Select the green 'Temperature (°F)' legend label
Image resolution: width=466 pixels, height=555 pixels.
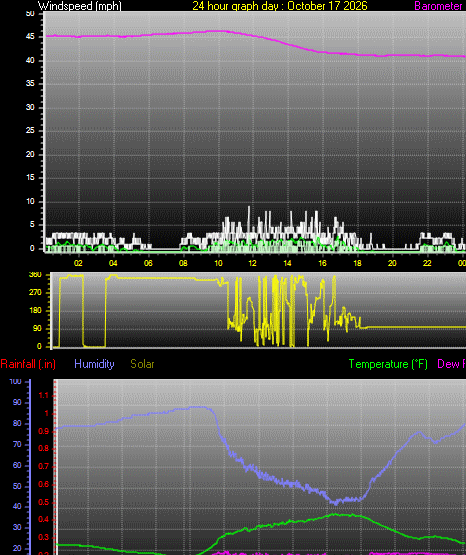click(388, 364)
